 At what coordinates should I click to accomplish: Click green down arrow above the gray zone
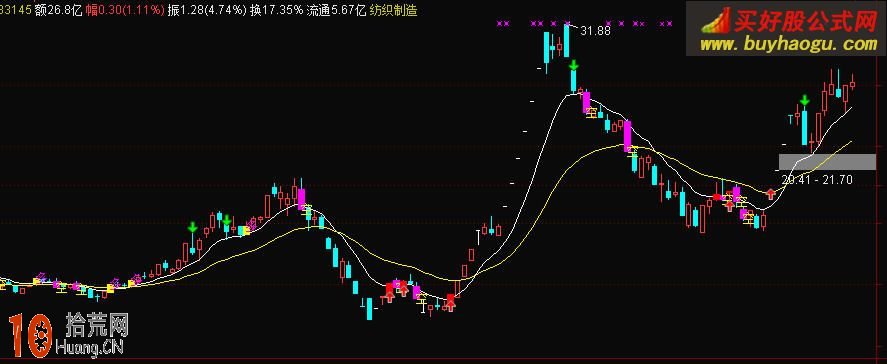point(804,101)
